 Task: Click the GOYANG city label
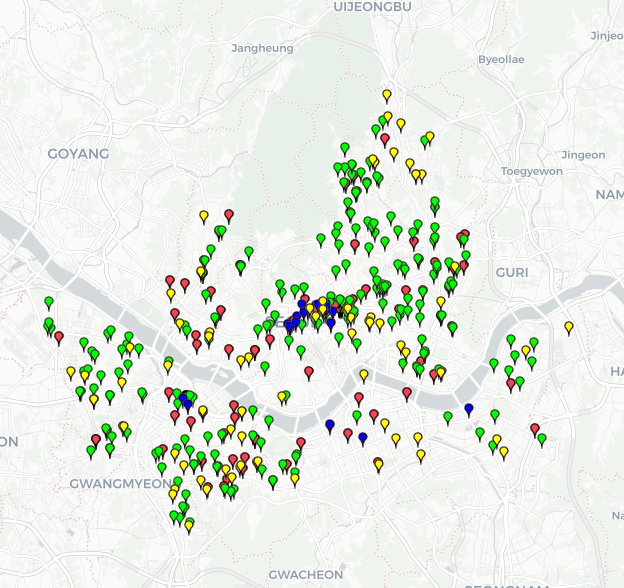[78, 154]
